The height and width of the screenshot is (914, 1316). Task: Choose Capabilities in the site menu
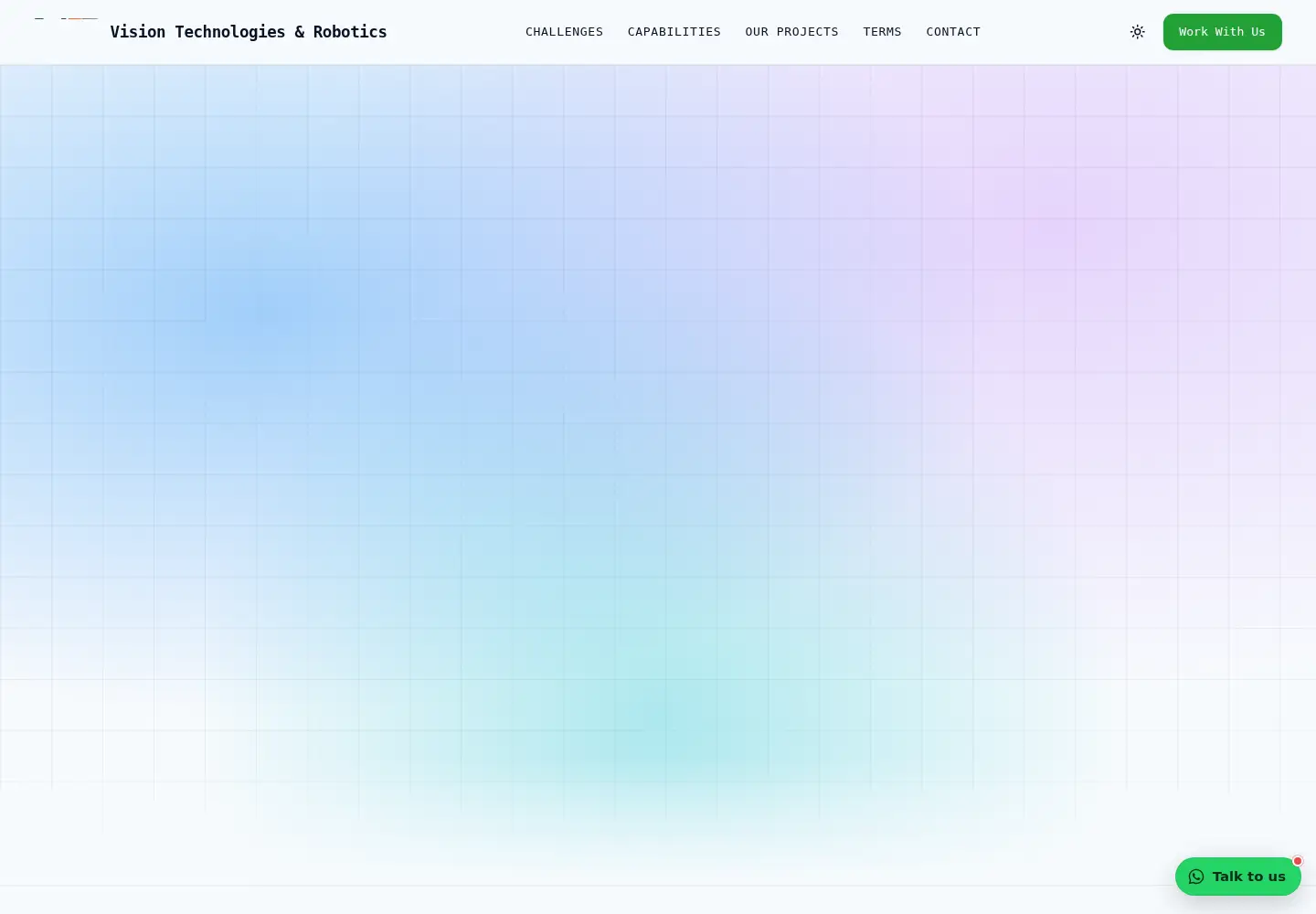[x=674, y=32]
